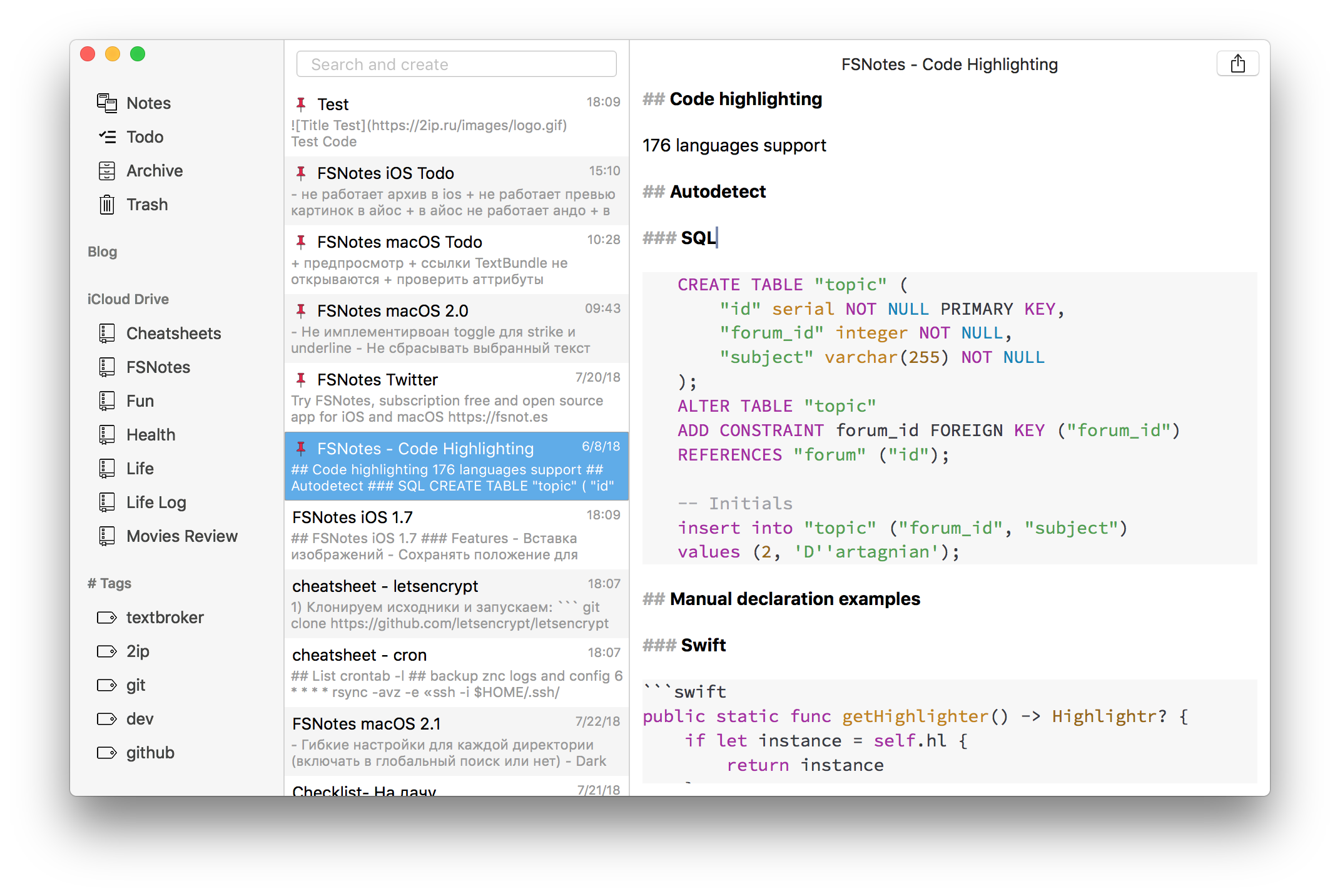Click the Todo checklist icon
This screenshot has height=896, width=1340.
point(107,137)
